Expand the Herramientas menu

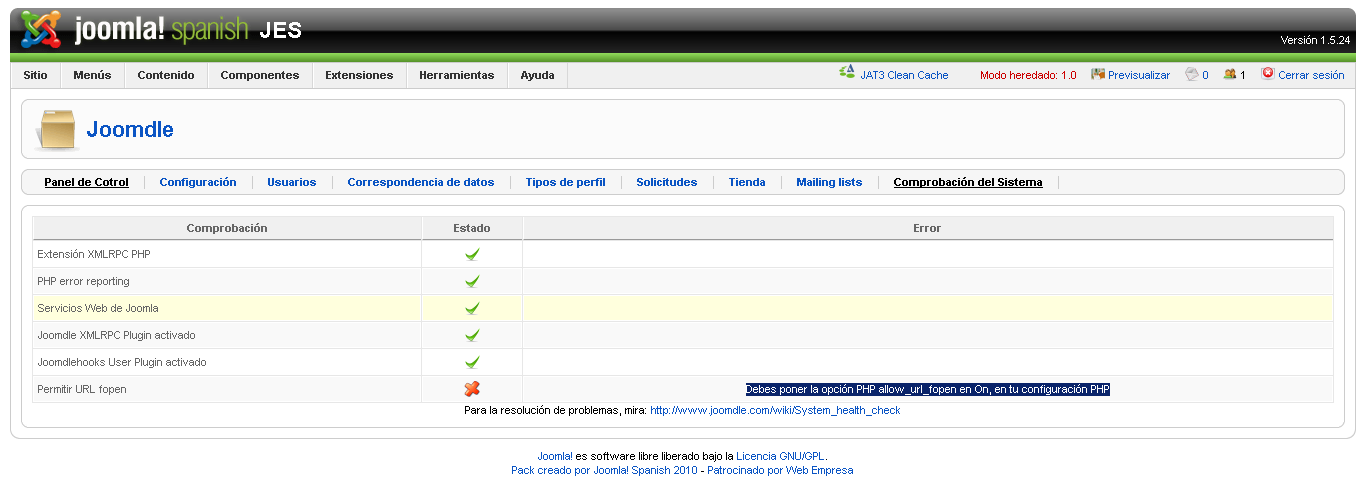[x=456, y=75]
